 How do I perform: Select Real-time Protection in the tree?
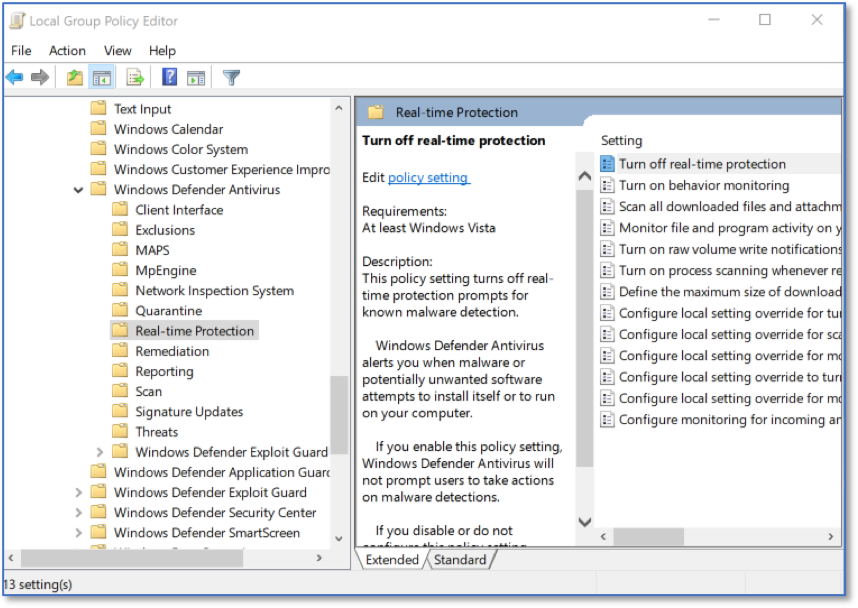195,331
